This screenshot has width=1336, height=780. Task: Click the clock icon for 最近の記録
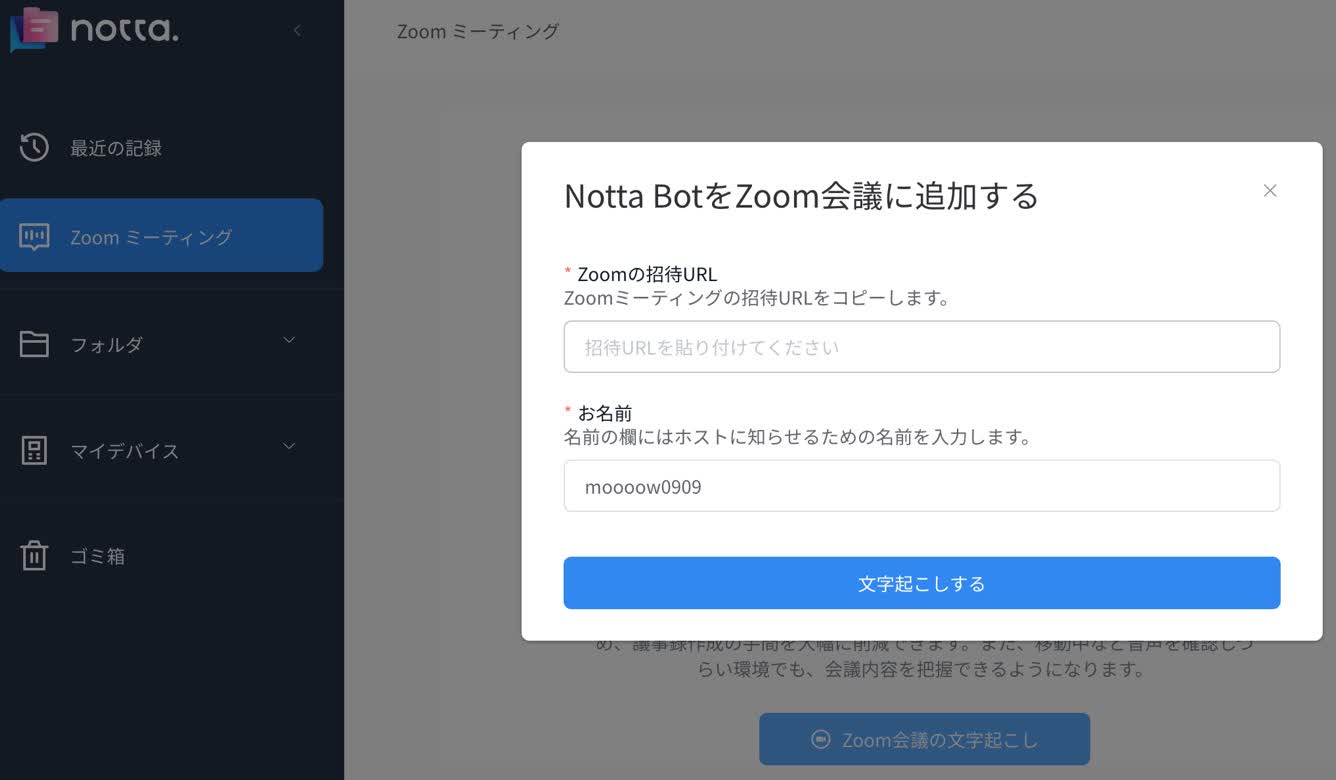tap(34, 147)
